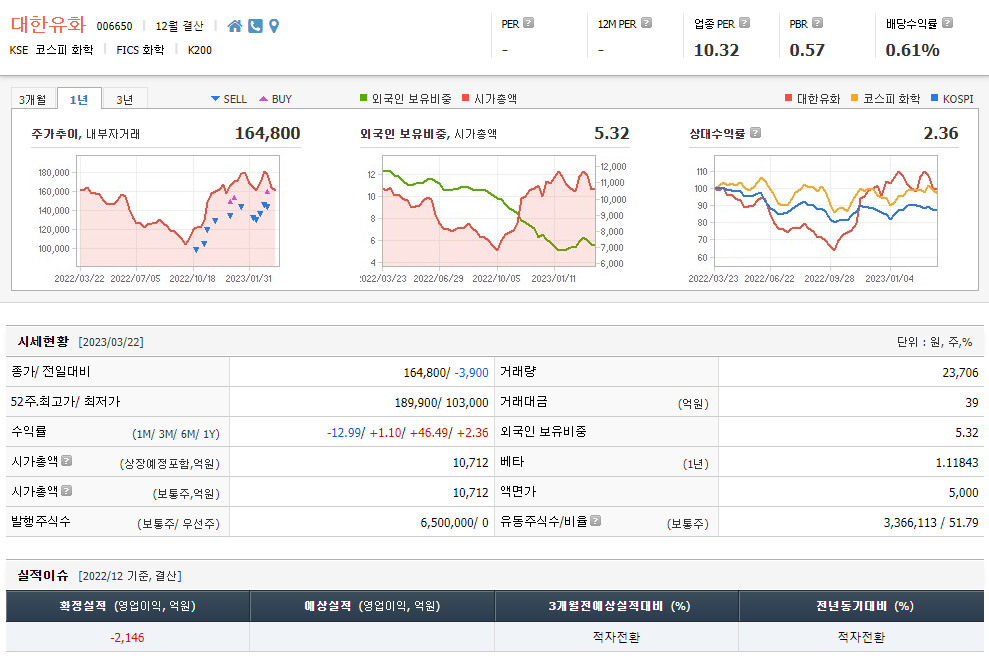This screenshot has height=658, width=989.
Task: Click the map location pin icon
Action: (x=274, y=26)
